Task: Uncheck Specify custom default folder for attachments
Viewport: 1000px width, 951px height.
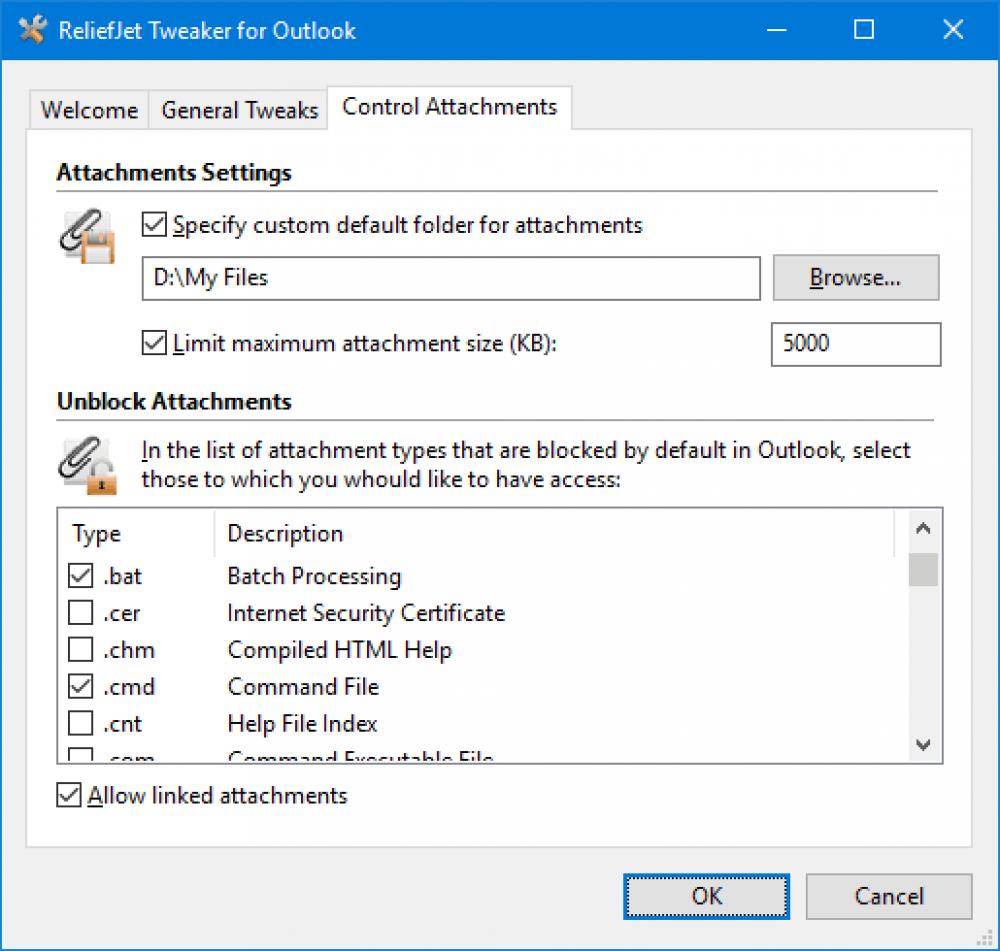Action: pos(152,225)
